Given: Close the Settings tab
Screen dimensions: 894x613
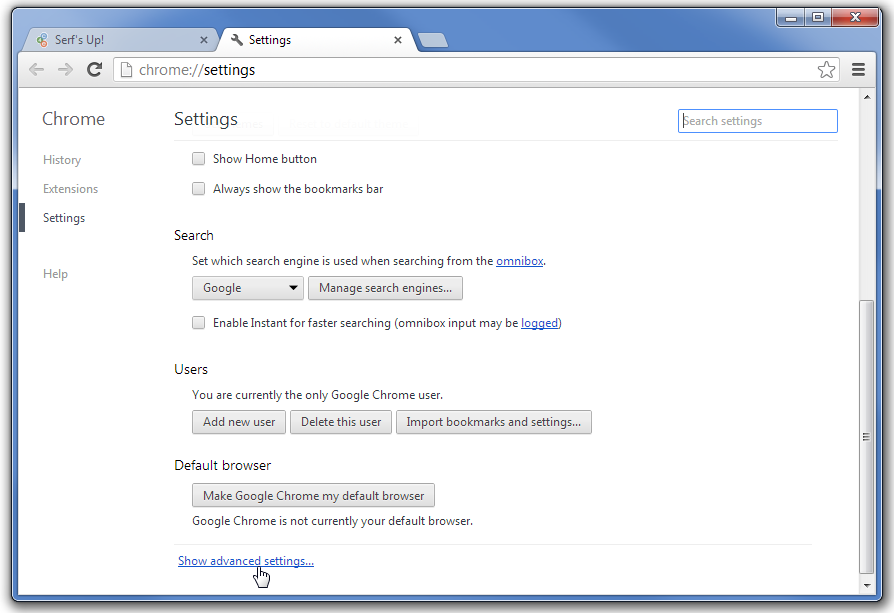Looking at the screenshot, I should pos(398,40).
